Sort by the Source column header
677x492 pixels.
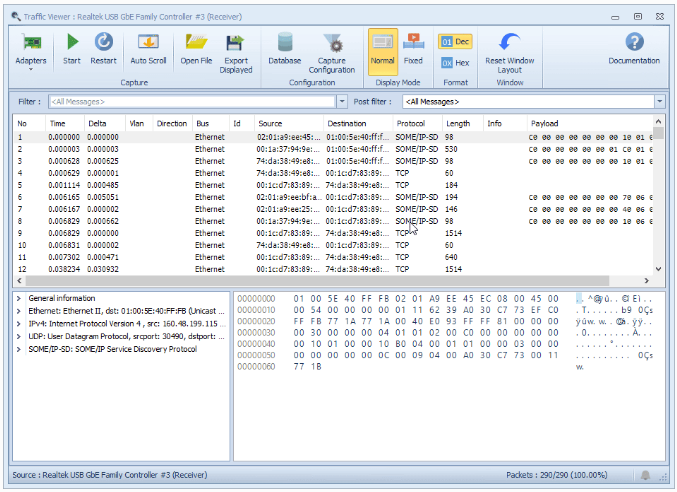click(288, 123)
